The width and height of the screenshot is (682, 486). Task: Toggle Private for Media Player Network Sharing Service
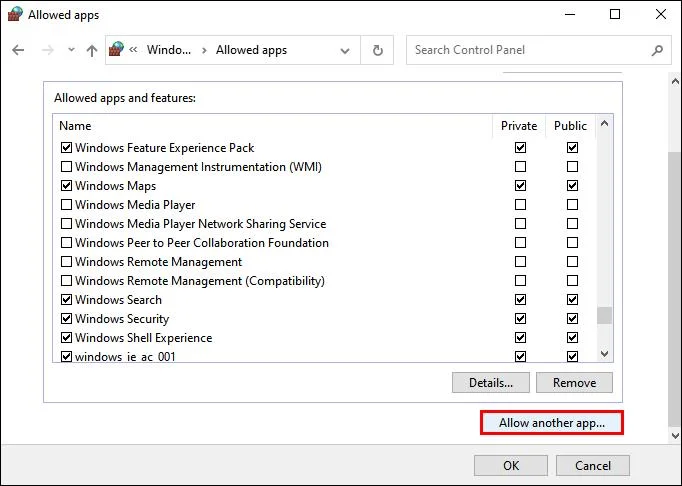click(x=520, y=224)
